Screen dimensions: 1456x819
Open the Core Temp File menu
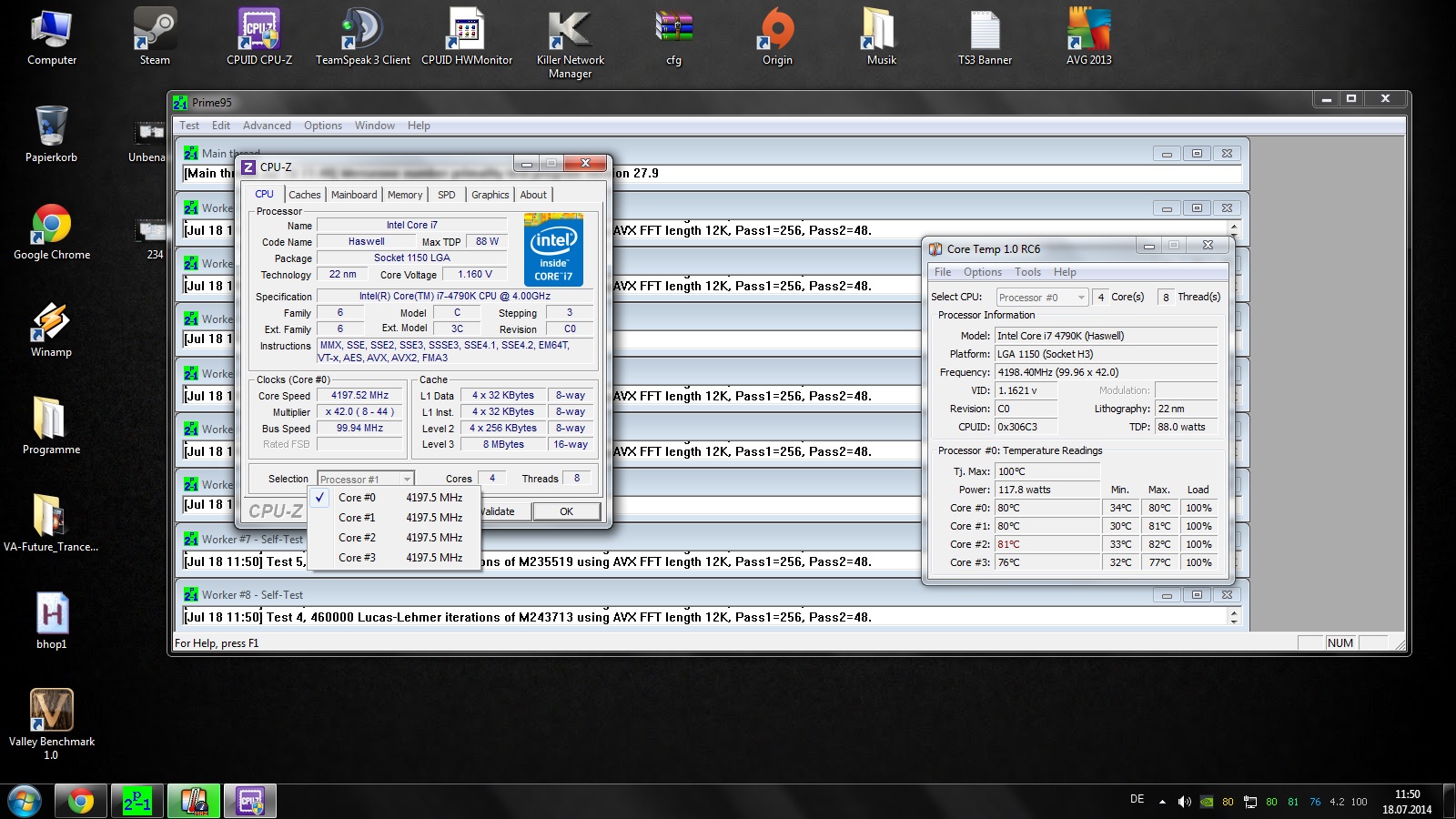pos(943,272)
